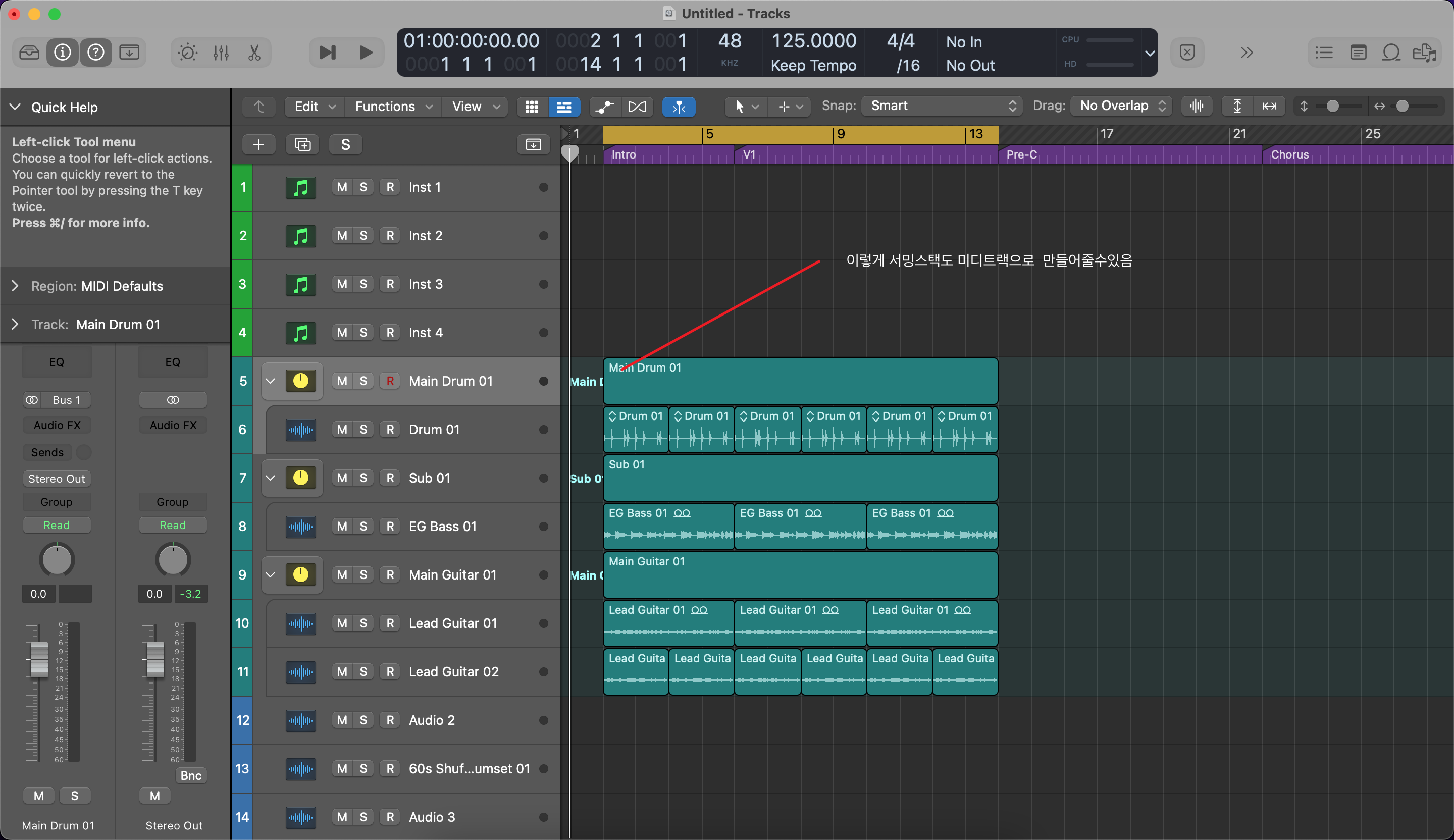
Task: Click the Drum 01 audio waveform icon
Action: (x=300, y=430)
